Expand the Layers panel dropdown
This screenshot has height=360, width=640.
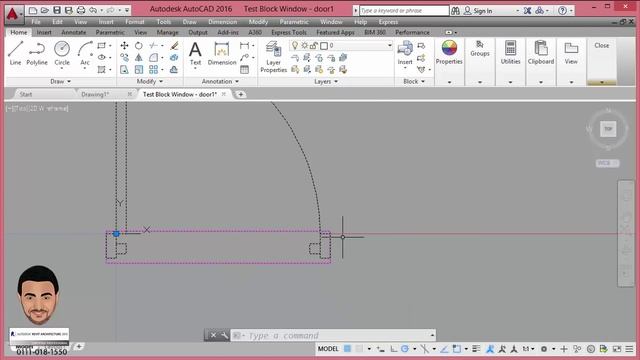coord(326,82)
